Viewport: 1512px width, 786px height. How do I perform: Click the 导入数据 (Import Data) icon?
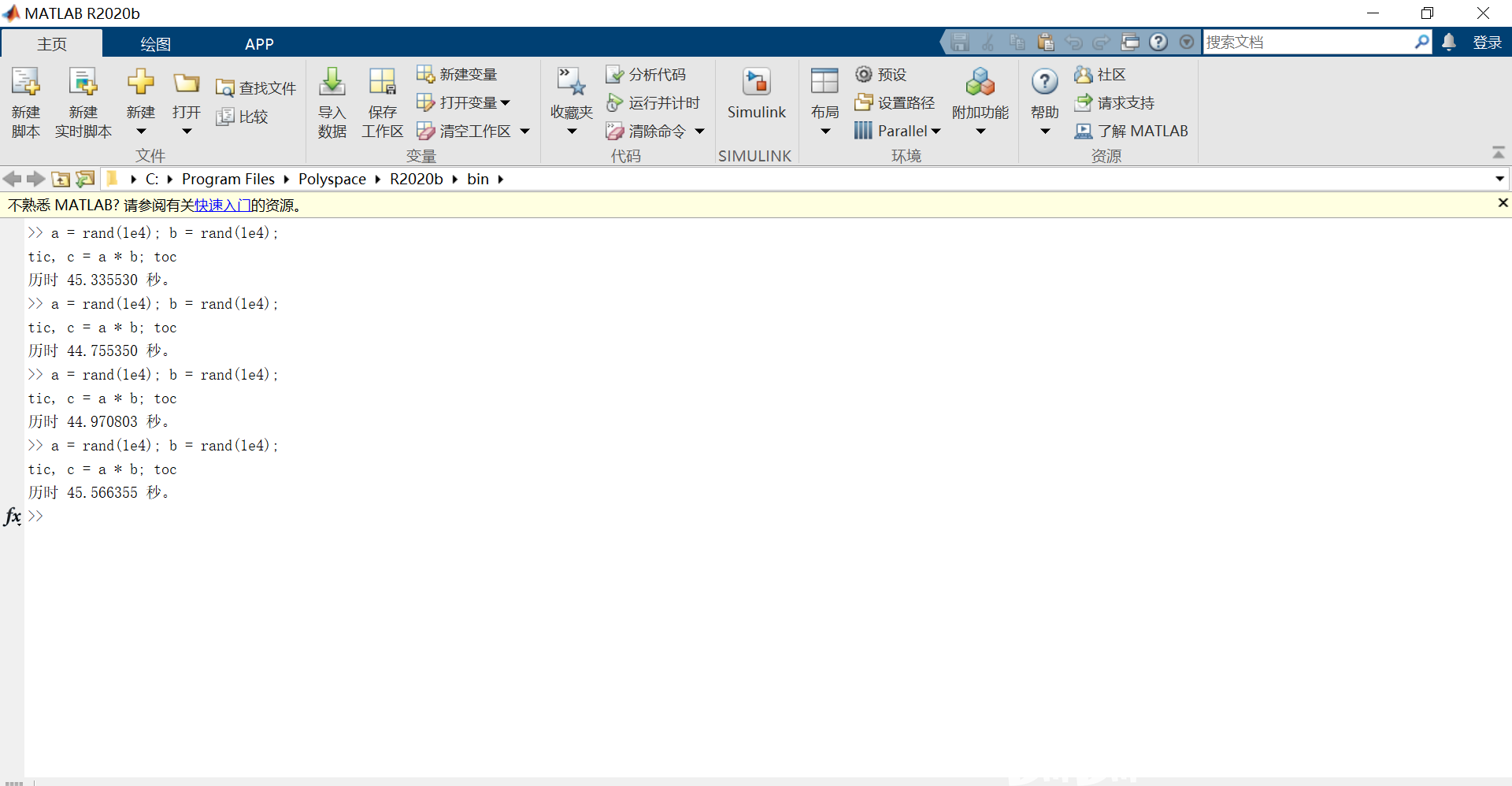point(332,82)
